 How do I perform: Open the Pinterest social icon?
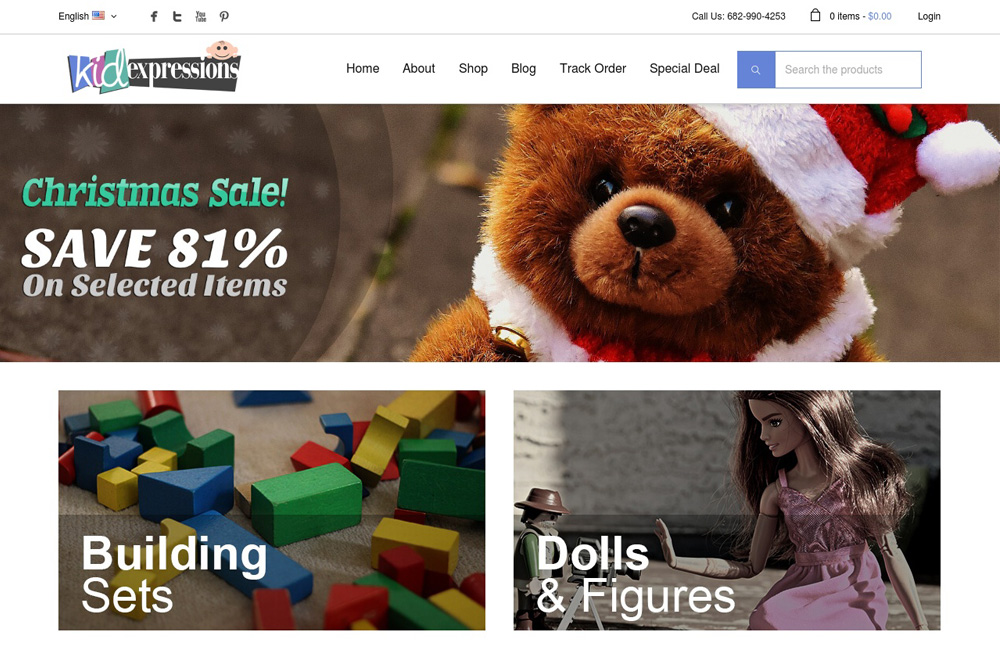[x=224, y=17]
